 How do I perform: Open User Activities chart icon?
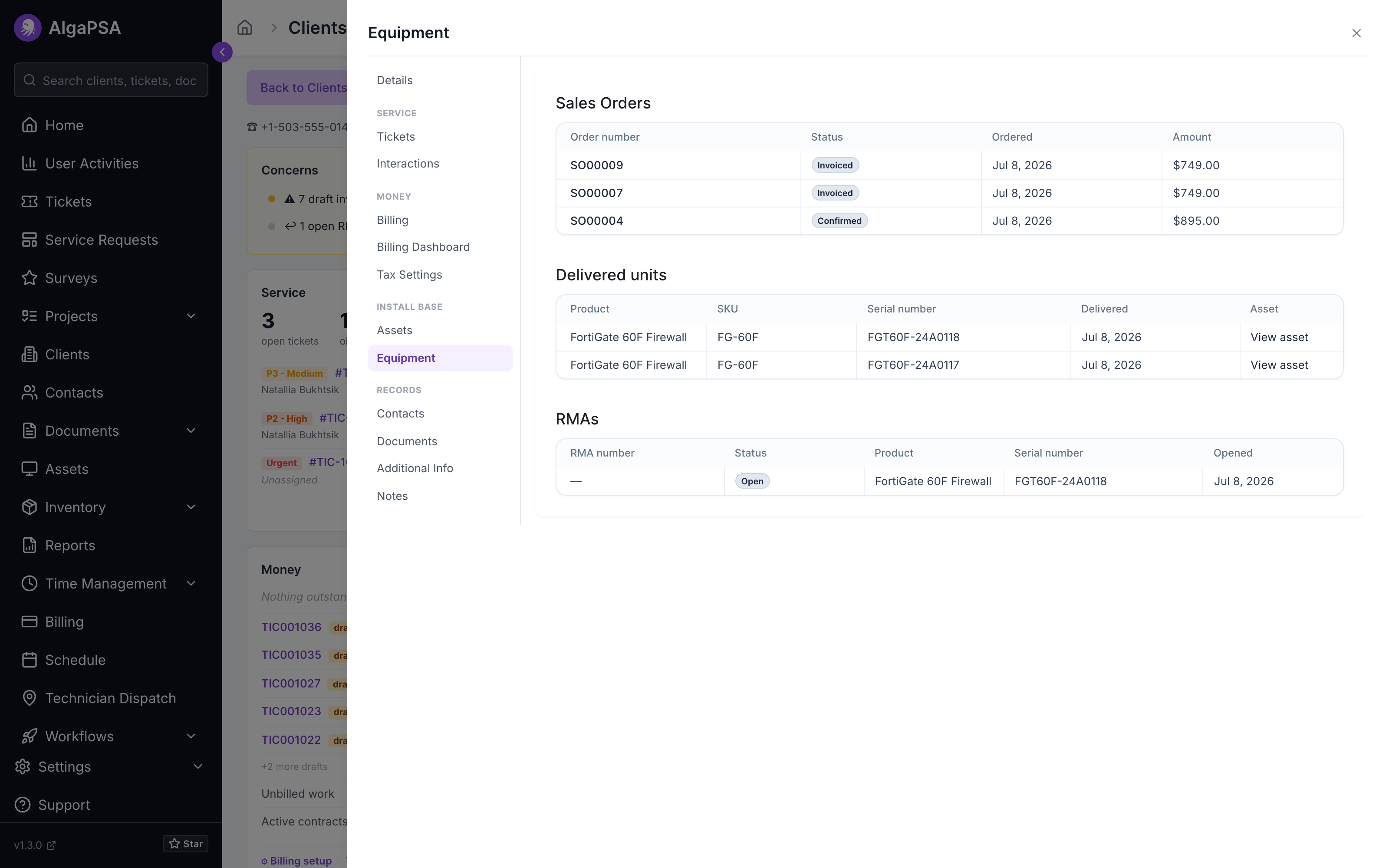coord(29,163)
